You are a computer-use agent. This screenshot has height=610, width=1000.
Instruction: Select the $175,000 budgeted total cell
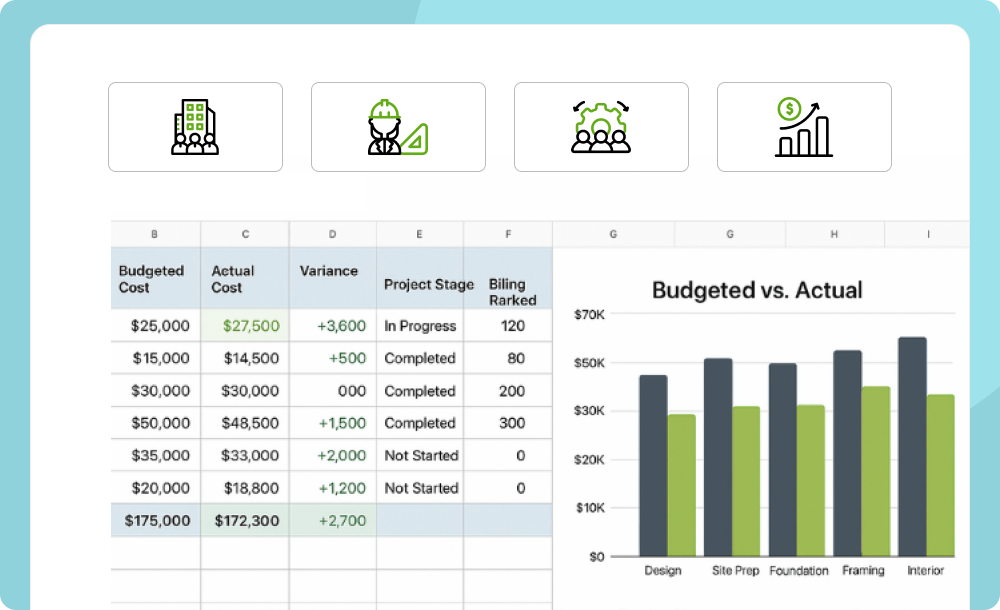(x=156, y=520)
